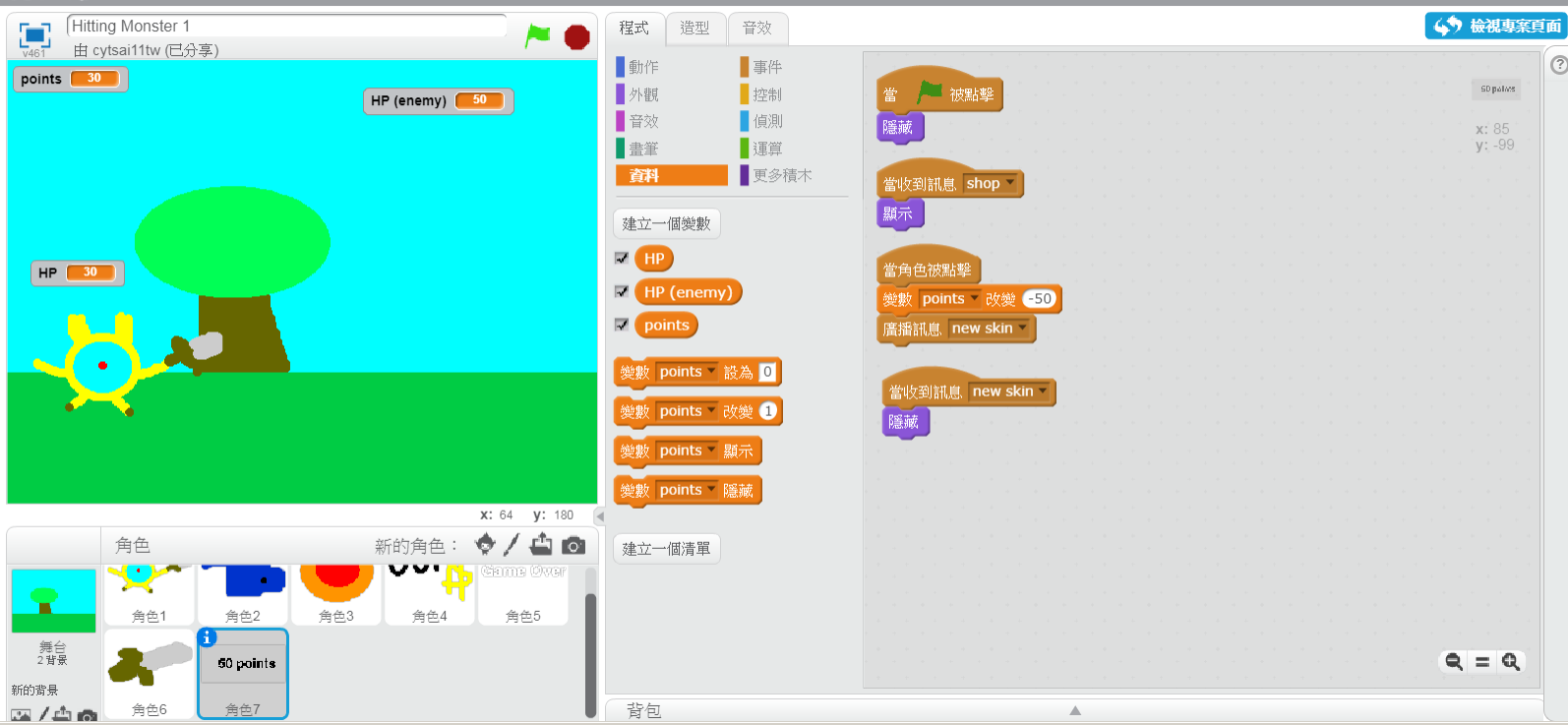Screen dimensions: 1568x725
Task: Open variable dropdown in 顯示 variable block
Action: pos(688,451)
